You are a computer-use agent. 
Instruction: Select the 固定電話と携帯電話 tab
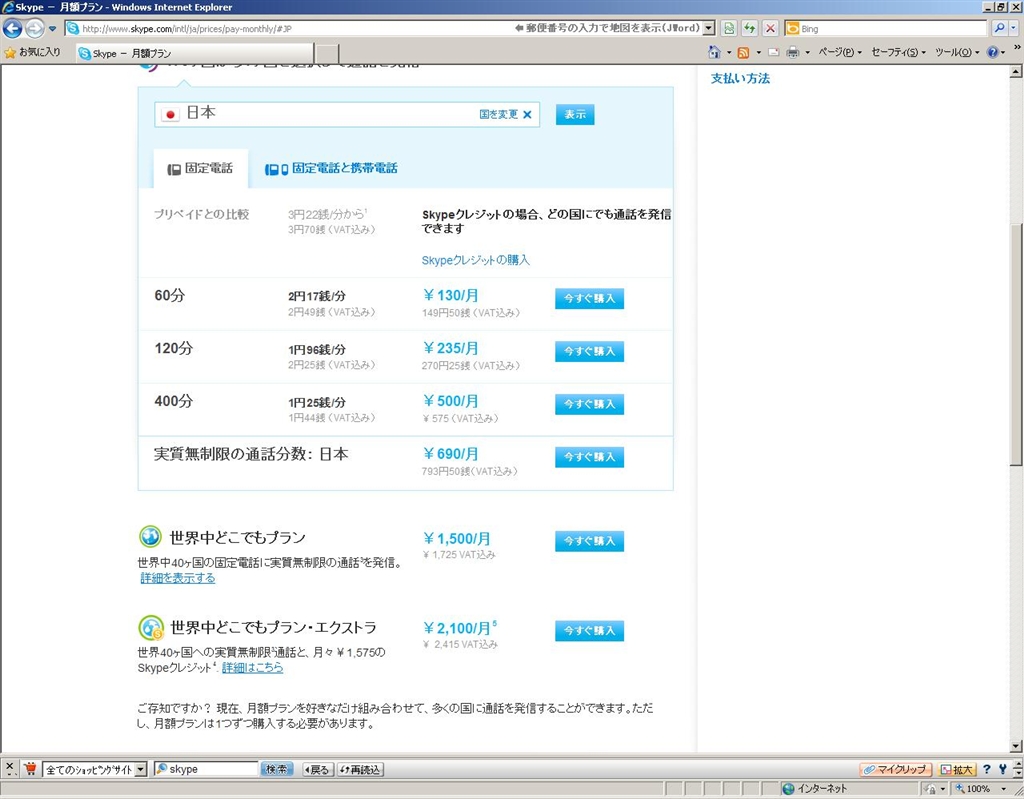click(331, 169)
